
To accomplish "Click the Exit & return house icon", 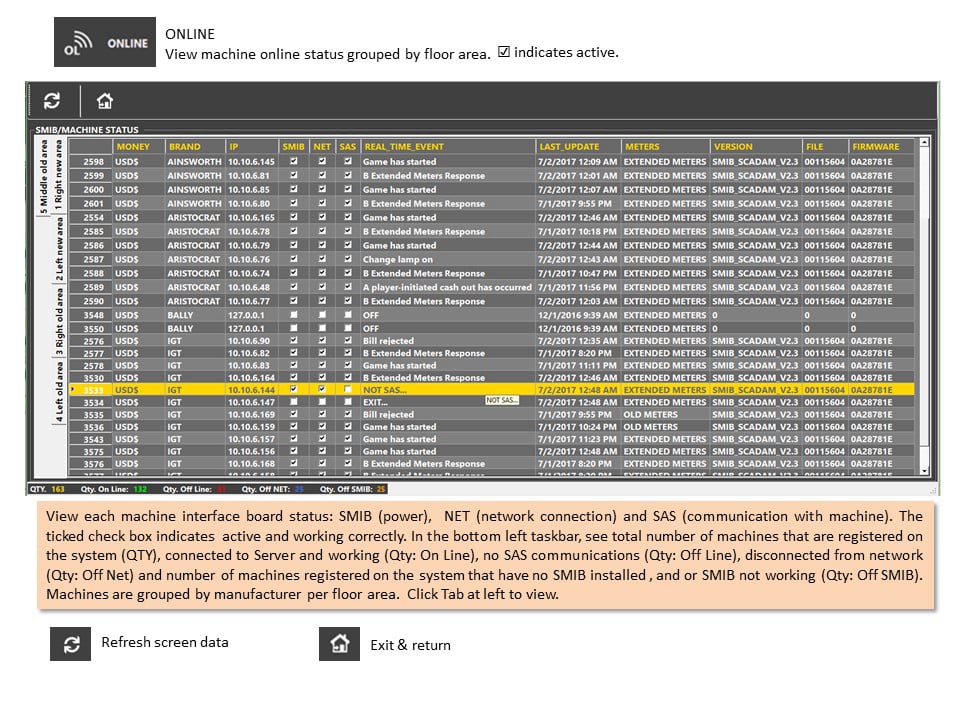I will click(339, 644).
